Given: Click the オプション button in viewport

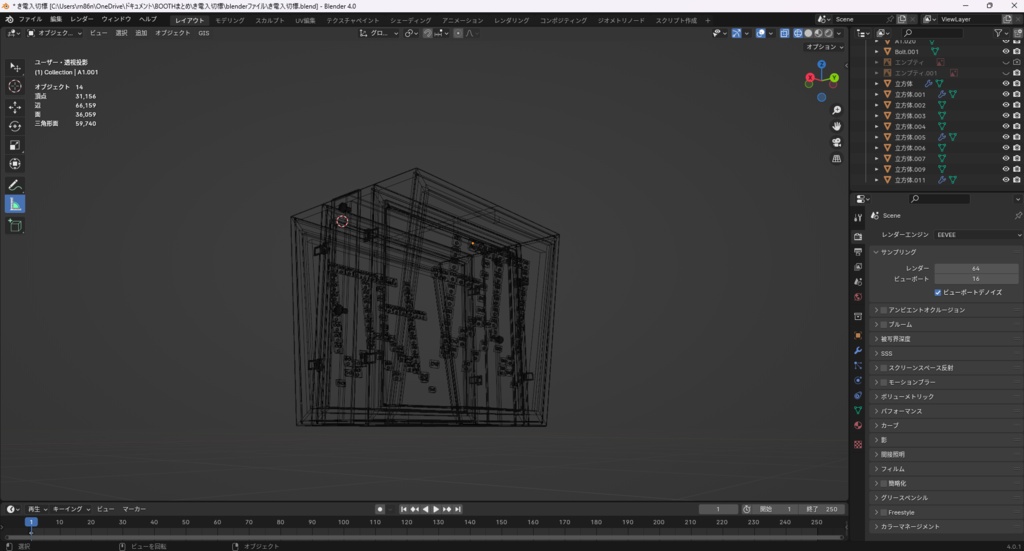Looking at the screenshot, I should coord(825,47).
